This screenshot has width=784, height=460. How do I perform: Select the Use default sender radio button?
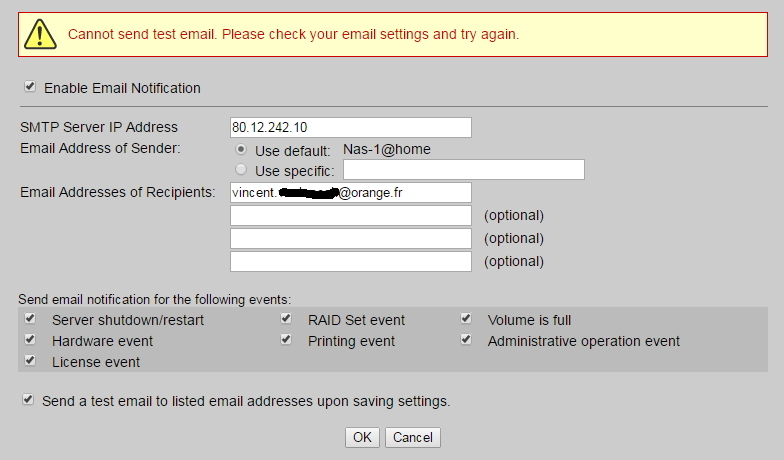(241, 149)
